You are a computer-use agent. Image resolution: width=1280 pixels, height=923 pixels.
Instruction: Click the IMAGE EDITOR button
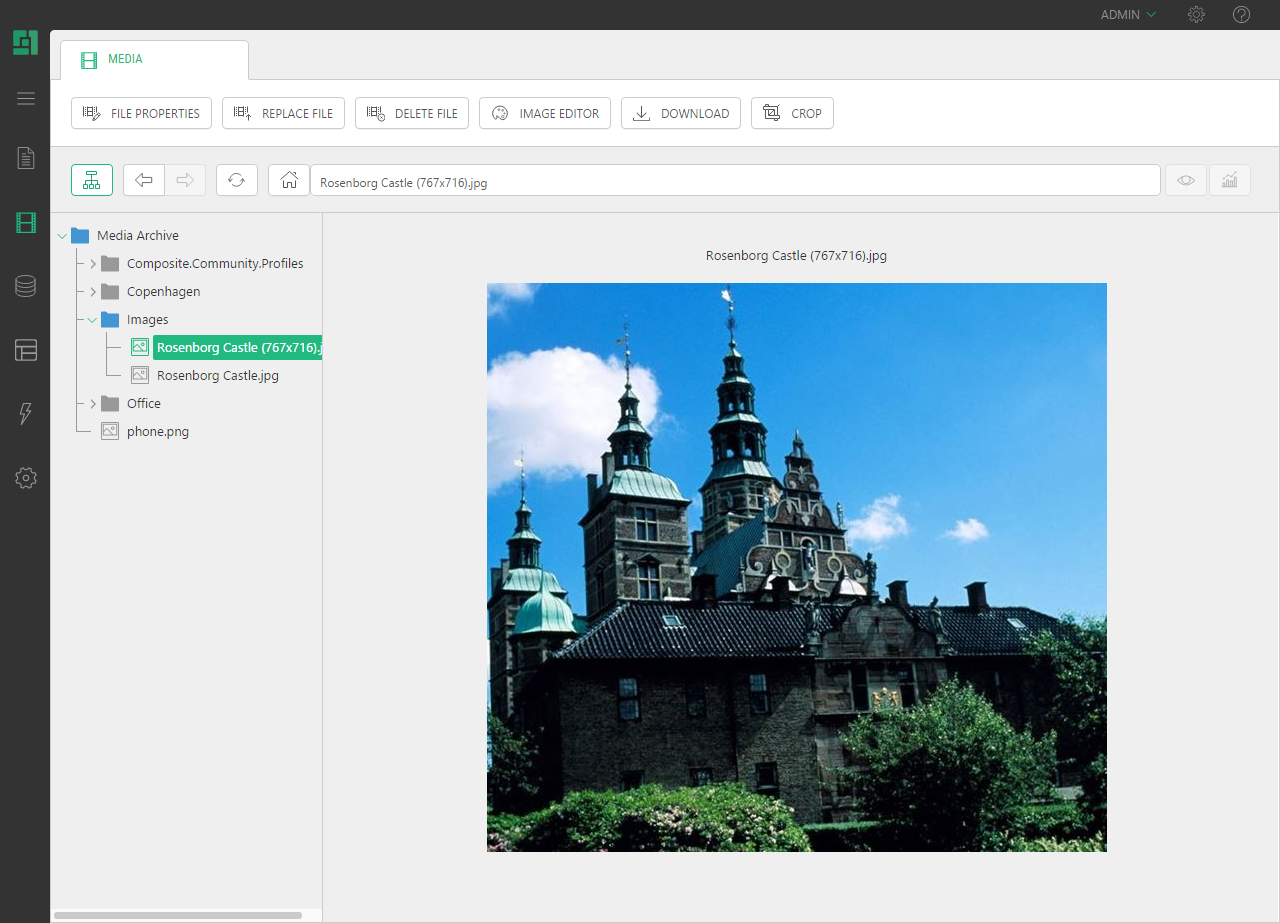tap(544, 114)
